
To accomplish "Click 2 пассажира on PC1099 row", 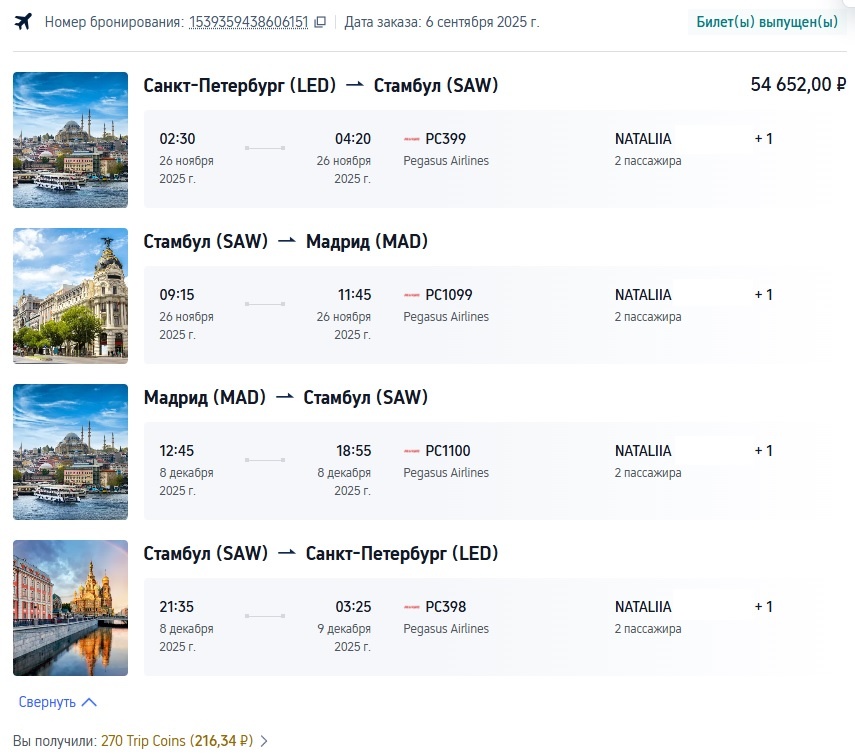I will tap(648, 317).
